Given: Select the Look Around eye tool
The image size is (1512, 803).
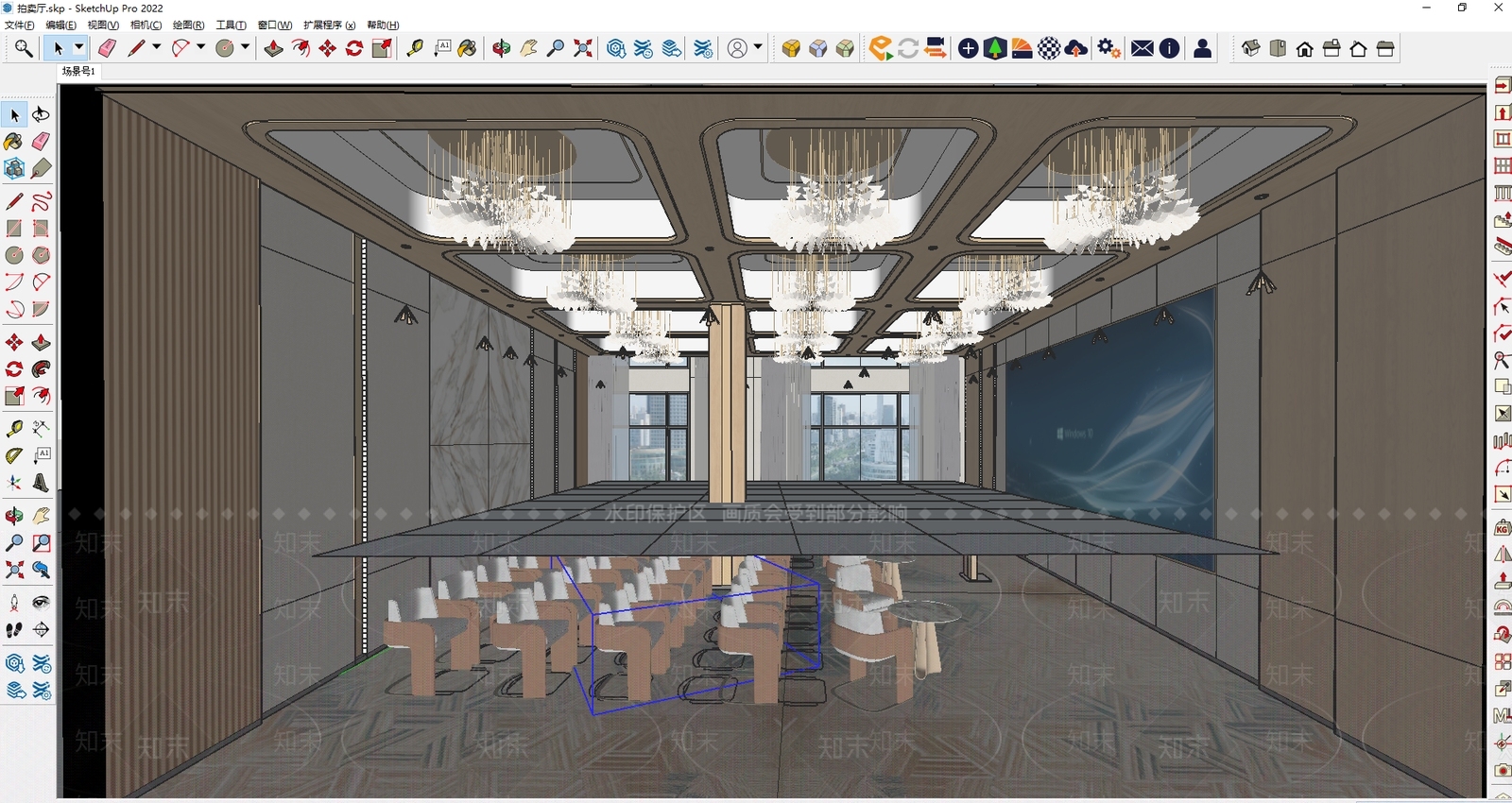Looking at the screenshot, I should point(41,602).
